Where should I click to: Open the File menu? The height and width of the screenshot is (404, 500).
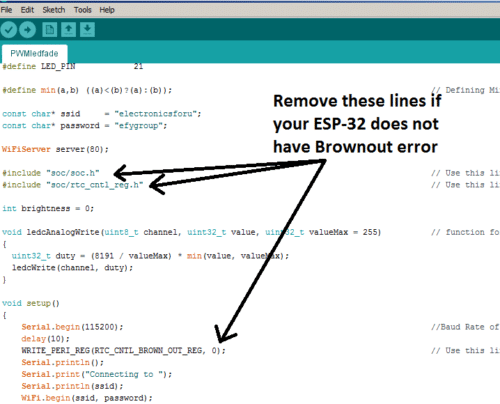(6, 10)
